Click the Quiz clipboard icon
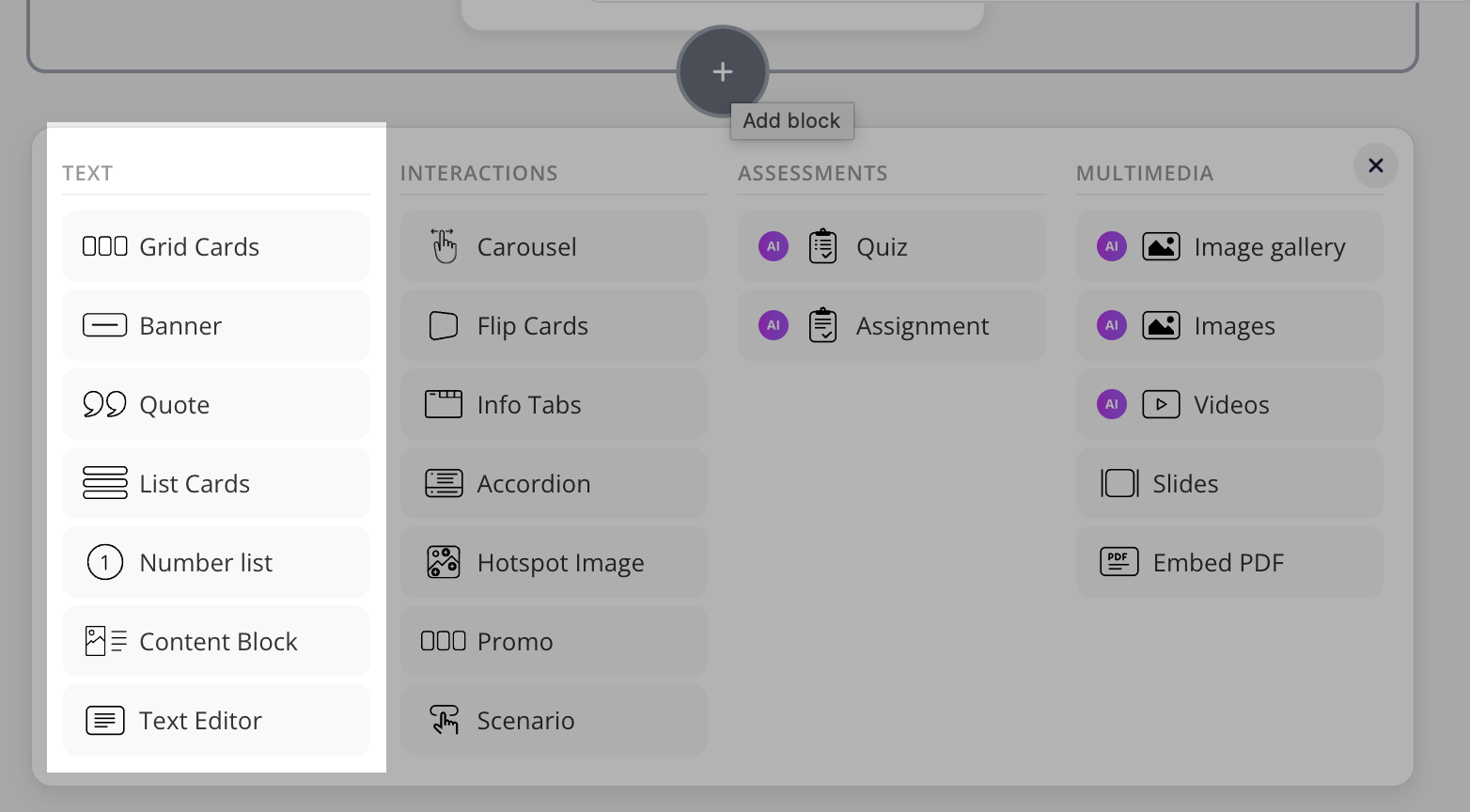1470x812 pixels. [822, 246]
